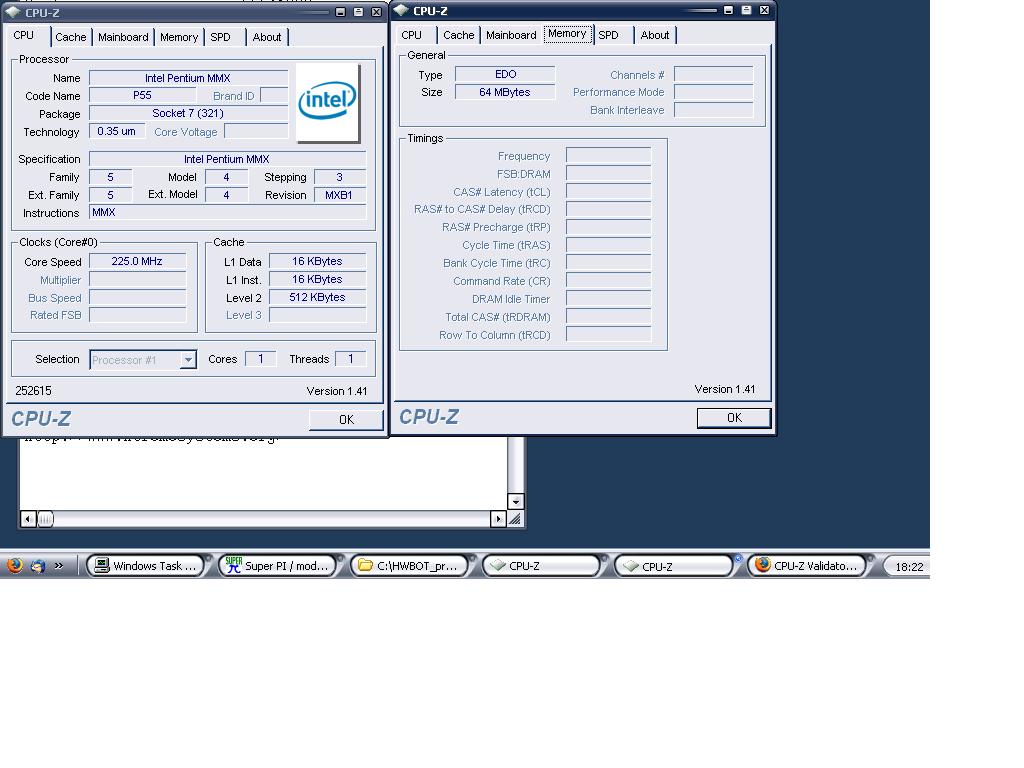Click the Threads count field
The image size is (1024, 768).
pyautogui.click(x=351, y=359)
